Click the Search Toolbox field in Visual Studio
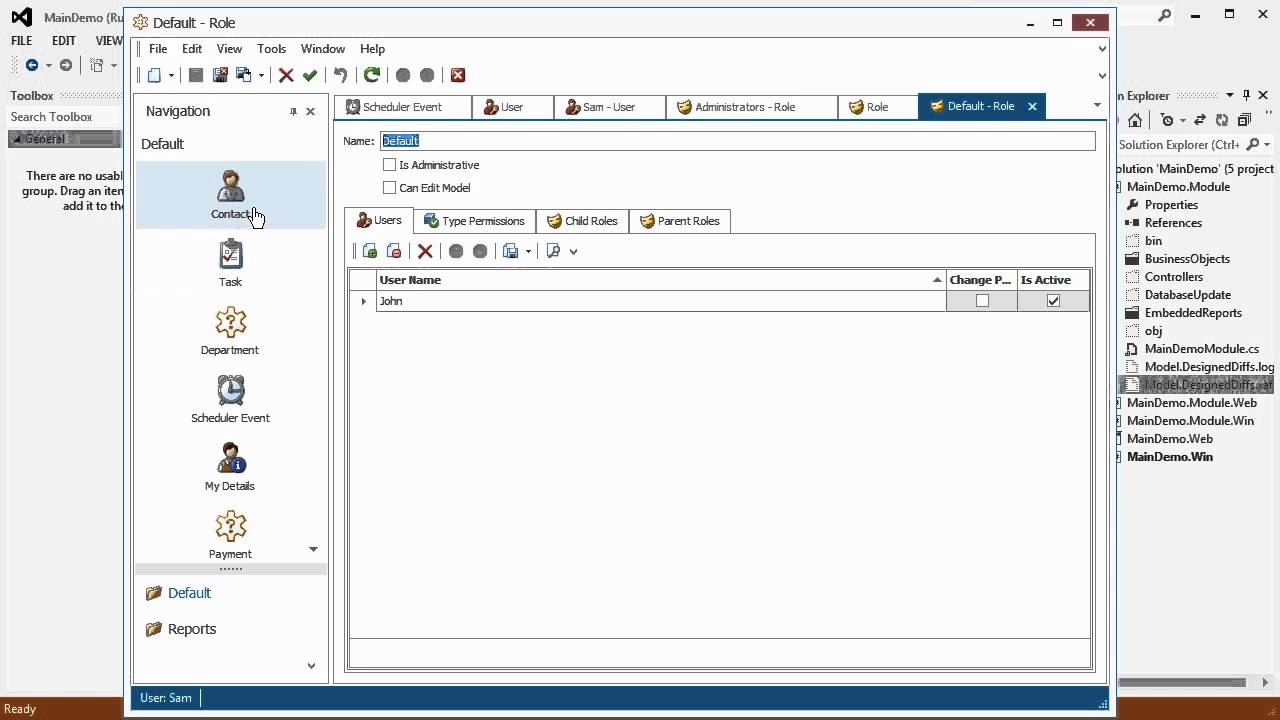Screen dimensions: 1280x720 (63, 117)
